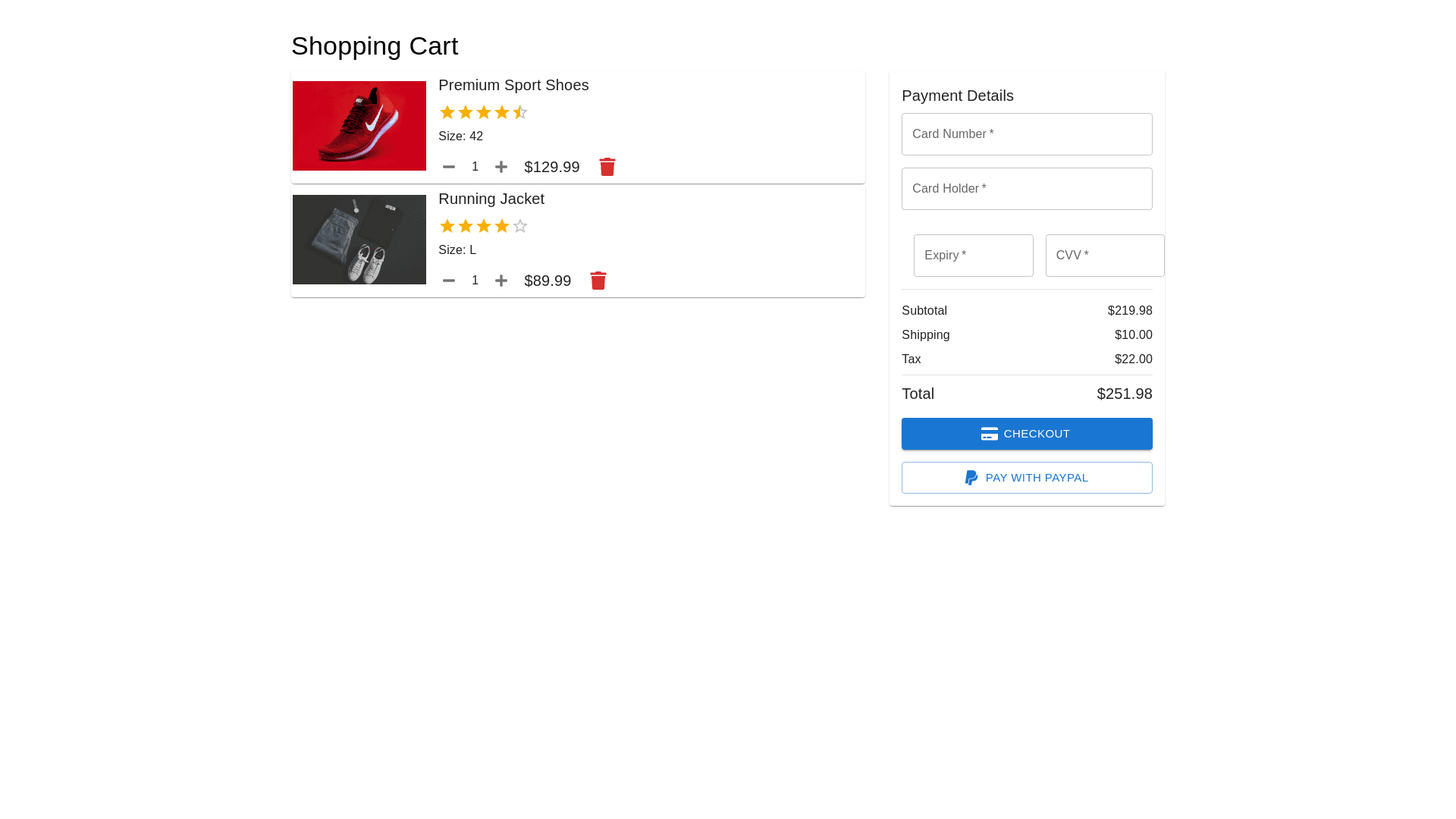This screenshot has height=819, width=1456.
Task: Click the half-filled star on Sport Shoes
Action: pyautogui.click(x=520, y=112)
